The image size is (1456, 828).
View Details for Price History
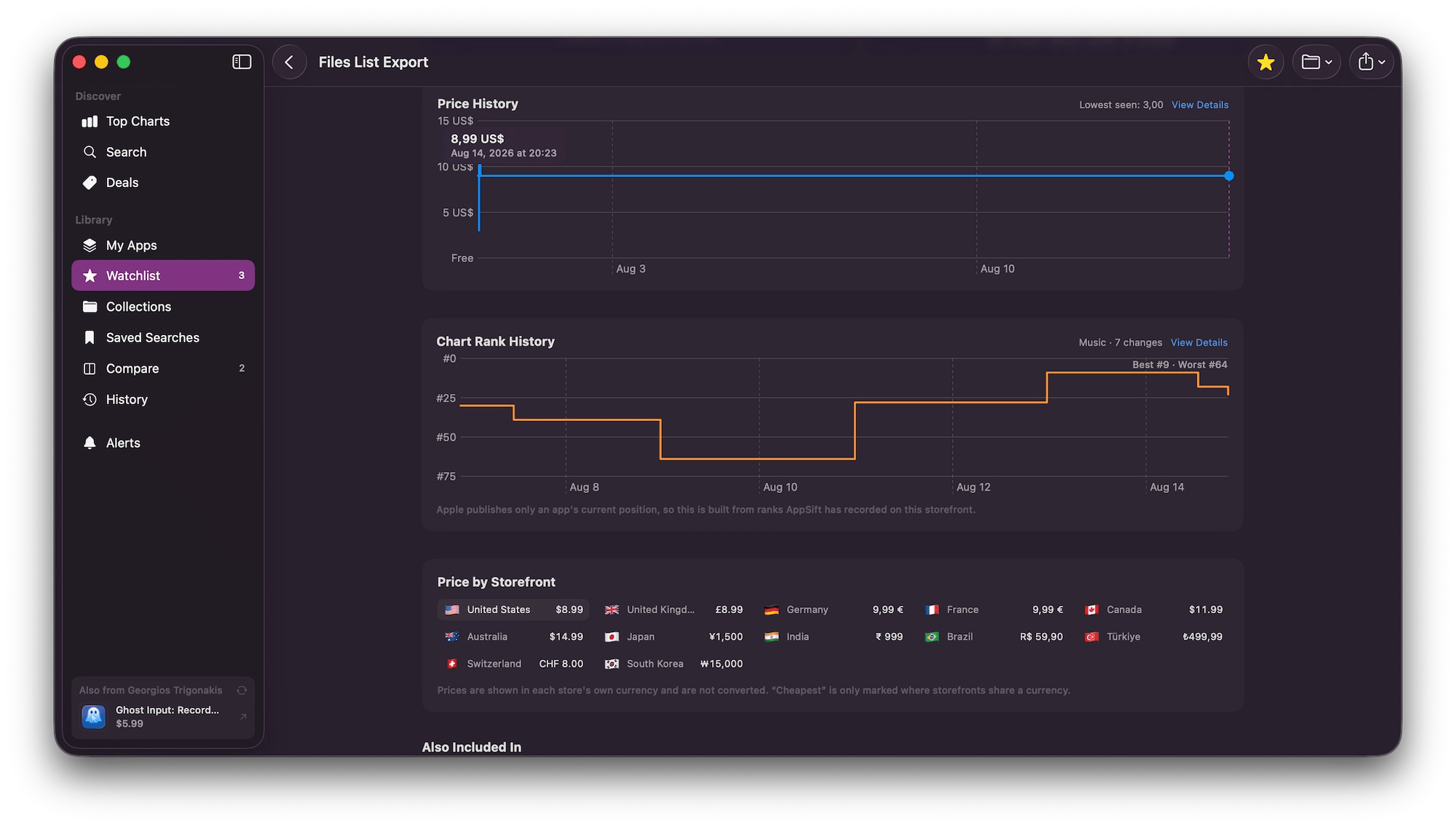1200,105
